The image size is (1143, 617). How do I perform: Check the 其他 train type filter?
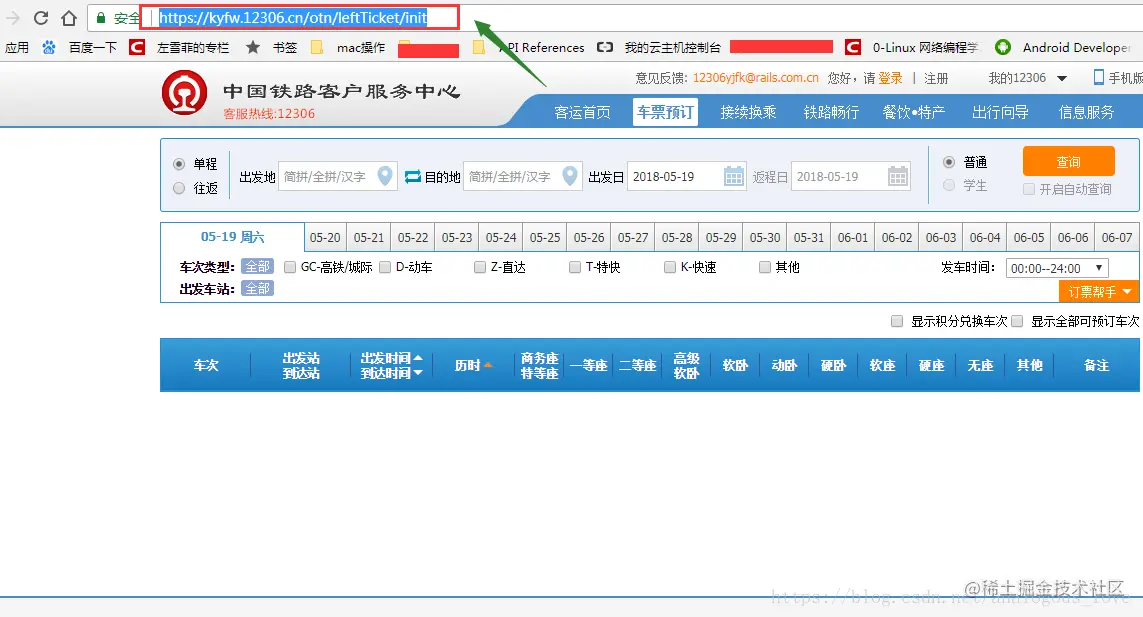click(x=765, y=267)
